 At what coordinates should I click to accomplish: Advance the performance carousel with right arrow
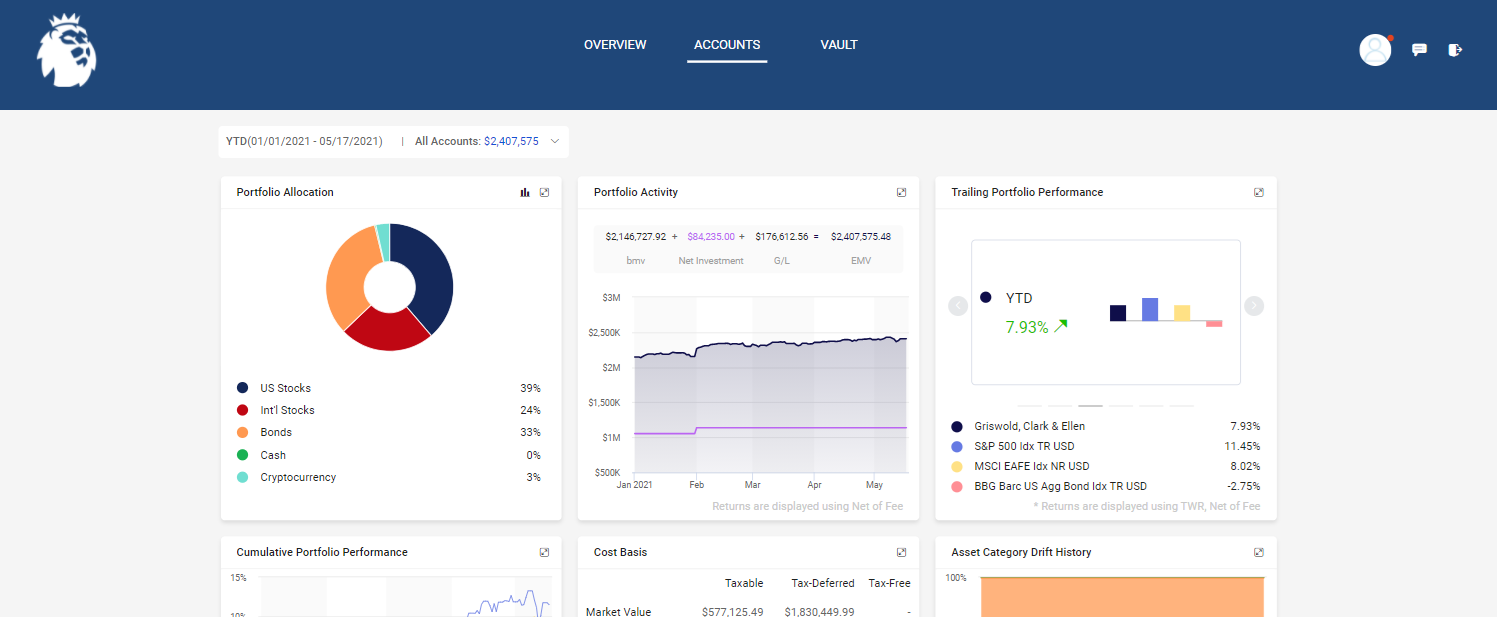[1253, 306]
